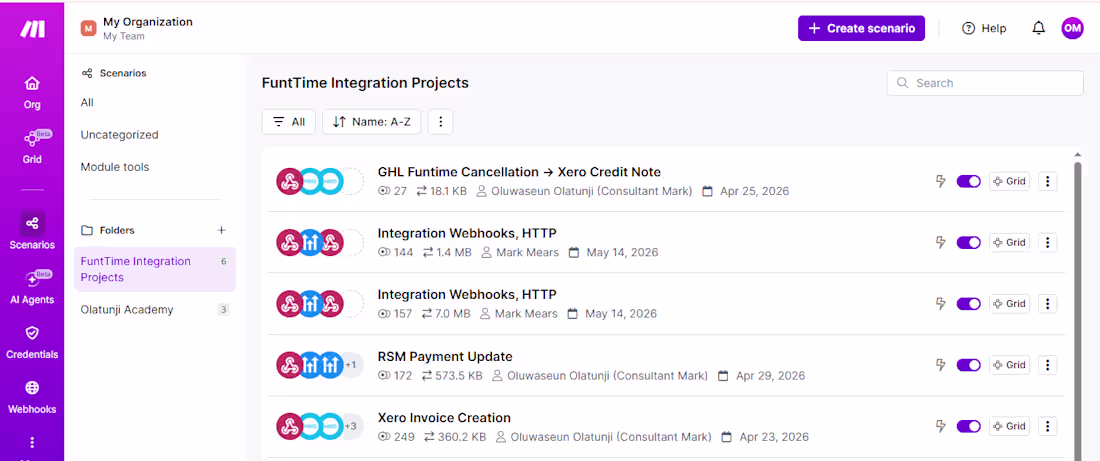Switch off the Xero Invoice Creation toggle
This screenshot has height=461, width=1100.
pyautogui.click(x=968, y=426)
